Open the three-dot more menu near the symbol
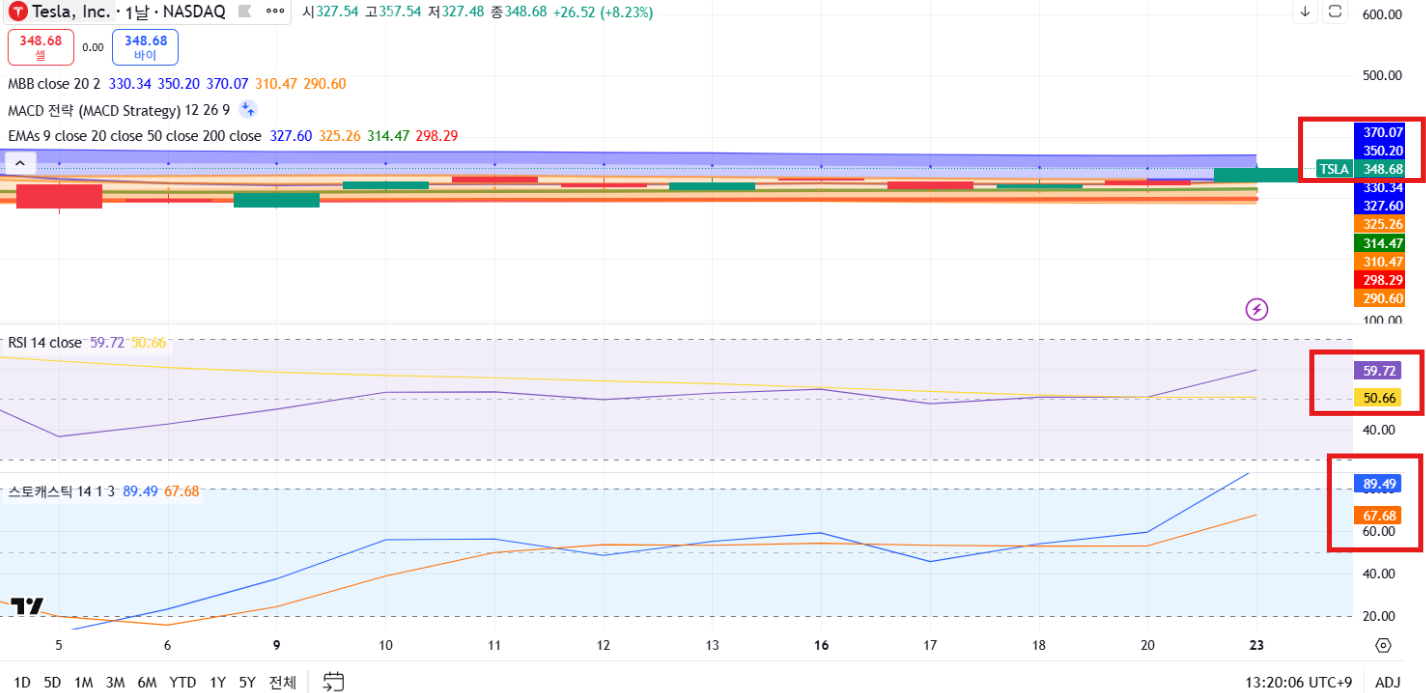Image resolution: width=1426 pixels, height=693 pixels. [x=275, y=12]
